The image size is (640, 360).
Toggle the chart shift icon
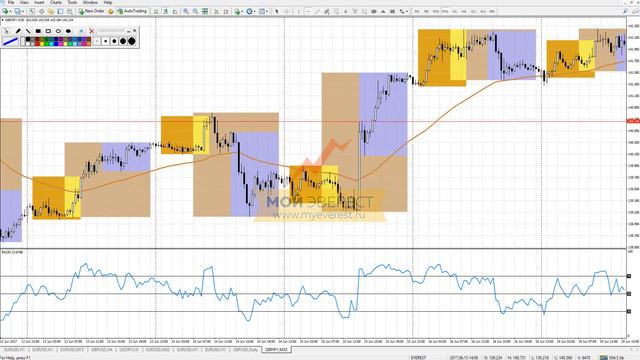tap(226, 11)
